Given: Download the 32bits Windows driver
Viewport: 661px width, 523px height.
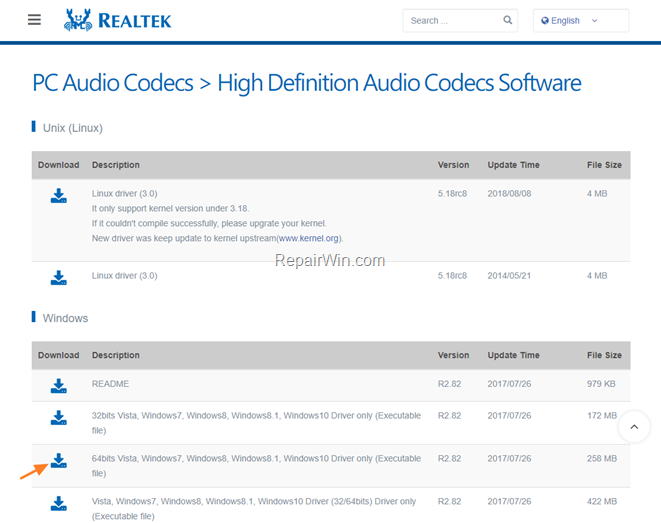Looking at the screenshot, I should point(59,418).
